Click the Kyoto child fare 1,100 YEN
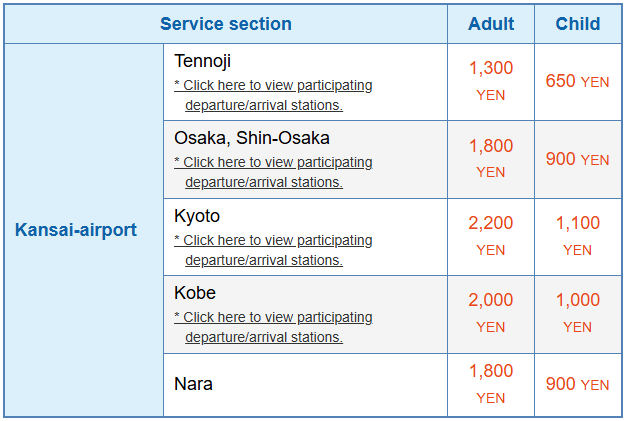The width and height of the screenshot is (626, 421). click(x=578, y=236)
